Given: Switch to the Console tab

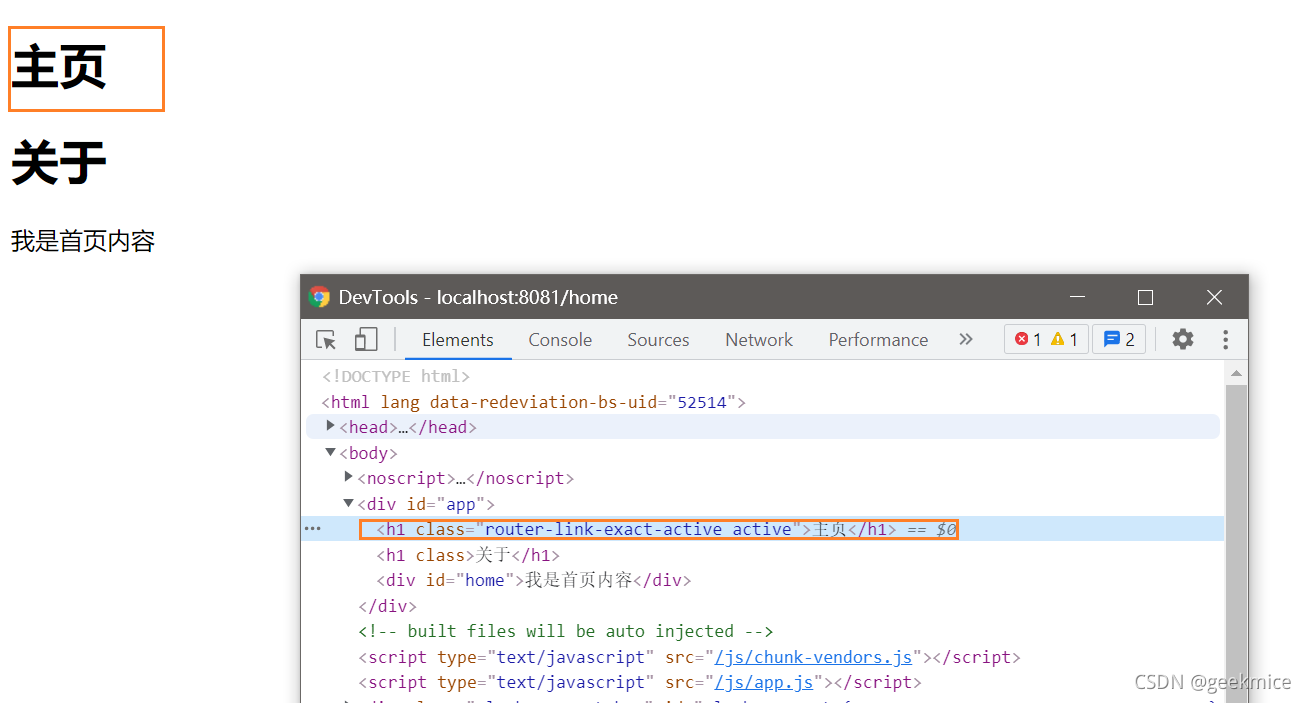Looking at the screenshot, I should click(560, 340).
